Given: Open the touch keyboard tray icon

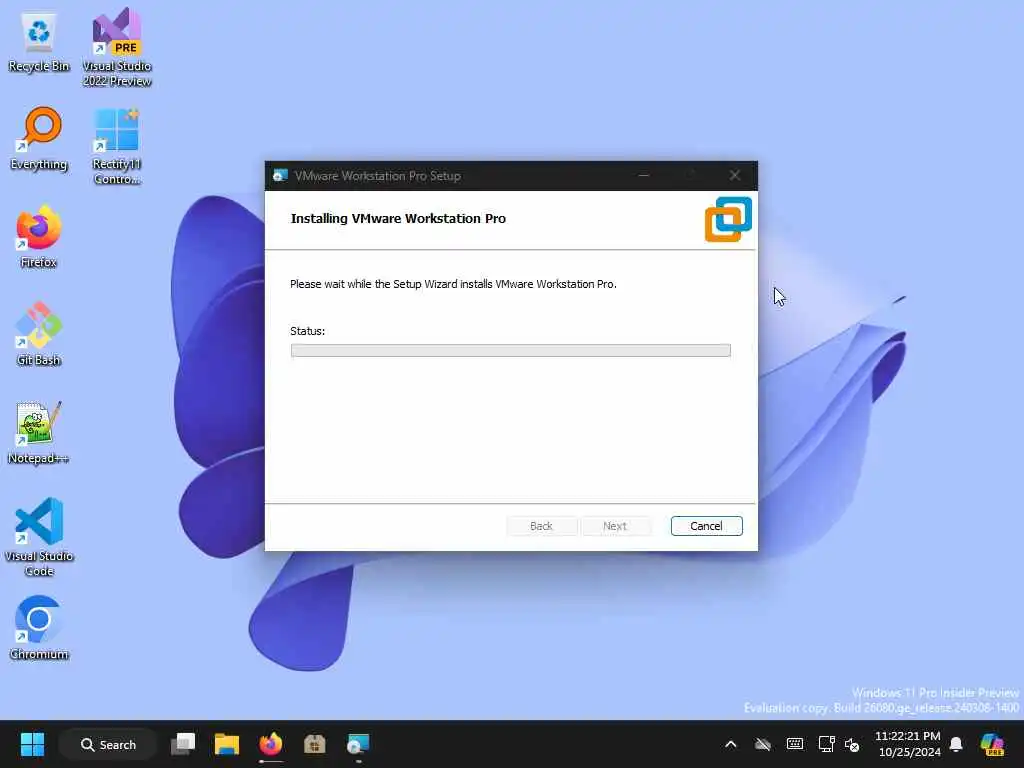Looking at the screenshot, I should click(x=795, y=744).
